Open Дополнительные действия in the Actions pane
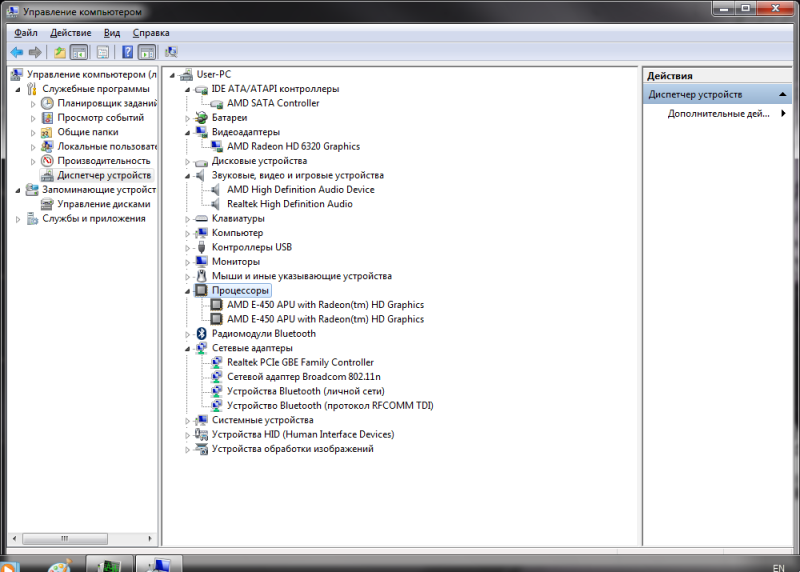This screenshot has width=800, height=572. pyautogui.click(x=718, y=114)
